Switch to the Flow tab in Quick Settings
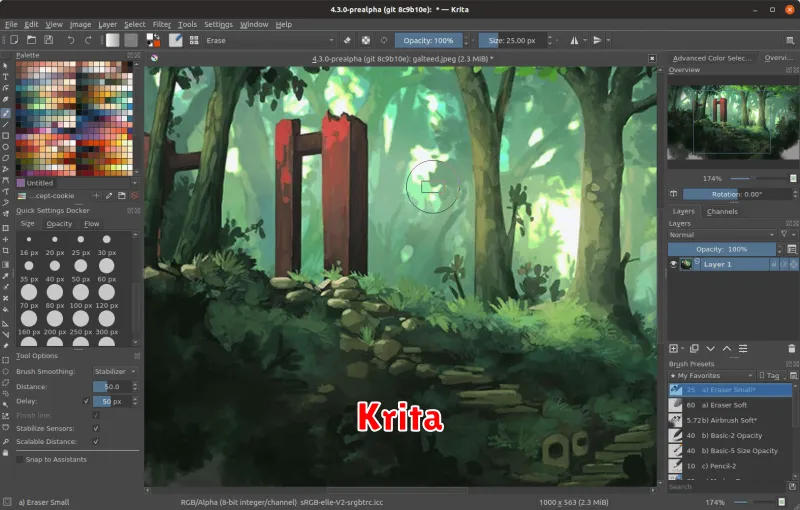 coord(92,224)
